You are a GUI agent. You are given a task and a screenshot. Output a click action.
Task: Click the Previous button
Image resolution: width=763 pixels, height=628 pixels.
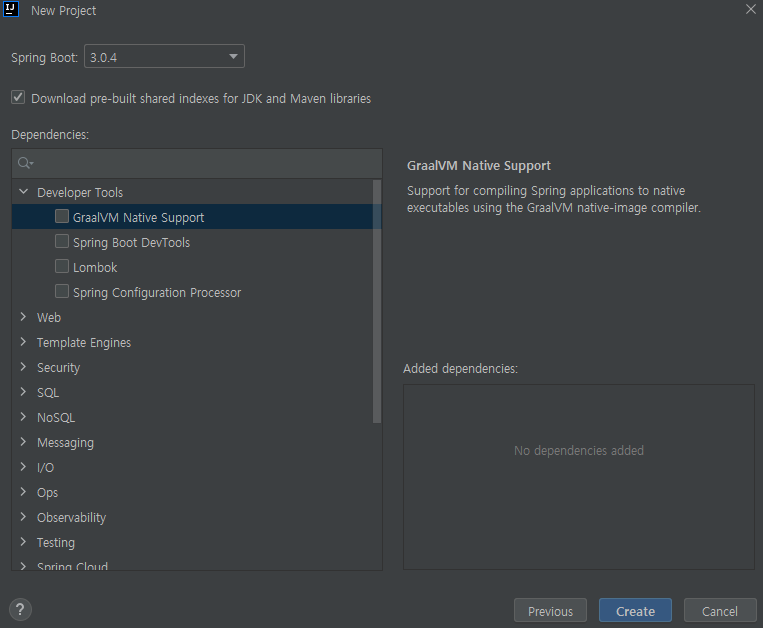(x=550, y=610)
